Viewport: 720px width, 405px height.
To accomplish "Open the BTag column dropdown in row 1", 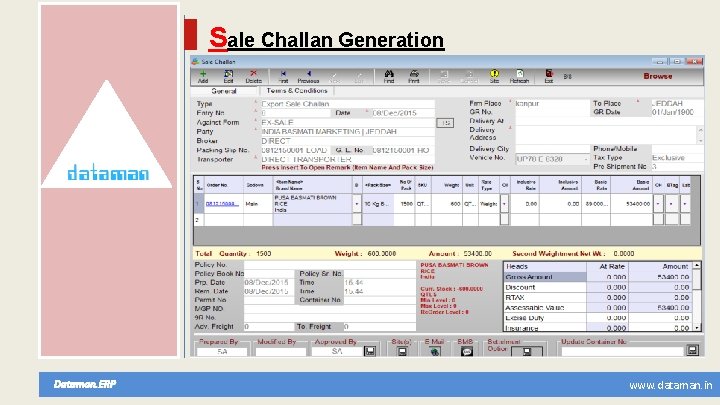I will pyautogui.click(x=672, y=203).
